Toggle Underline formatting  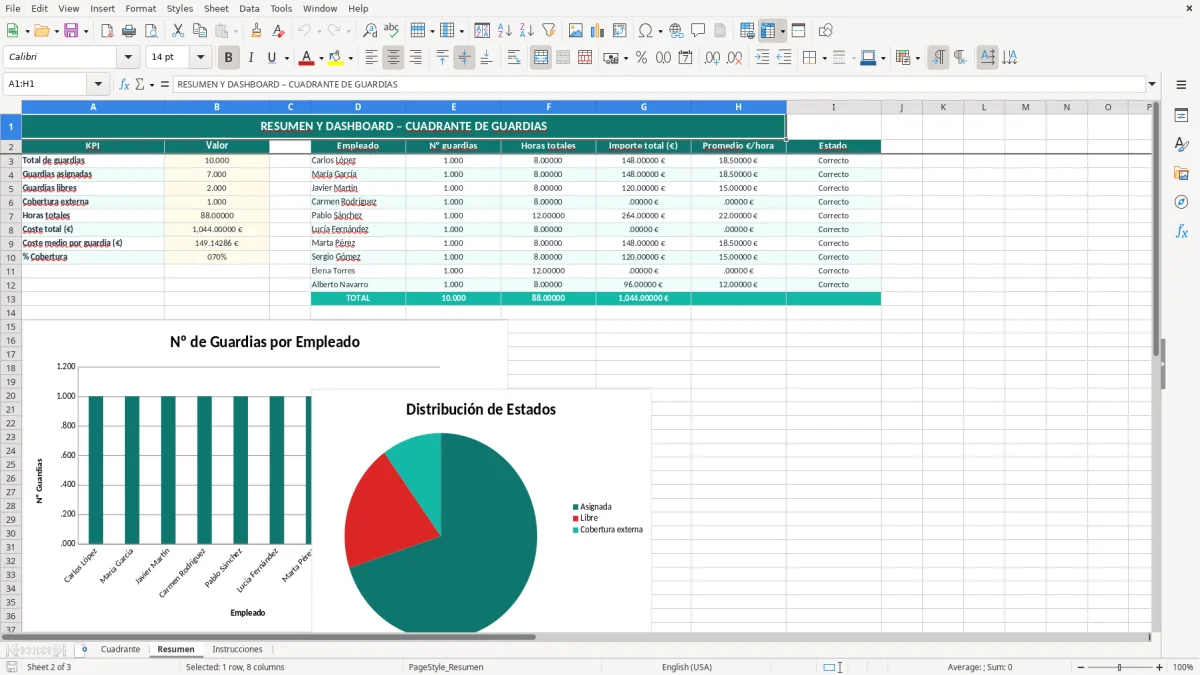272,58
